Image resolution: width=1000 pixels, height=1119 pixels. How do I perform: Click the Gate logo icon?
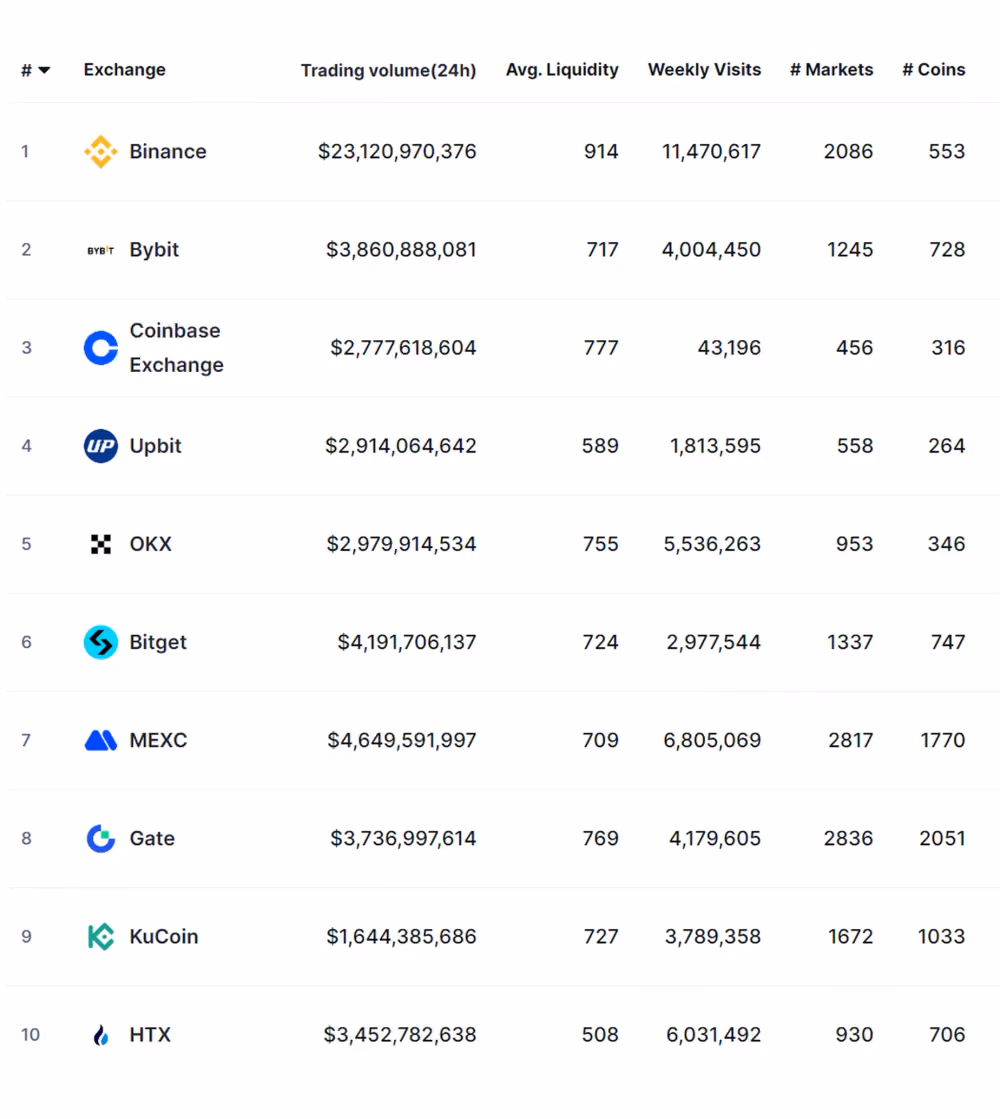coord(101,839)
